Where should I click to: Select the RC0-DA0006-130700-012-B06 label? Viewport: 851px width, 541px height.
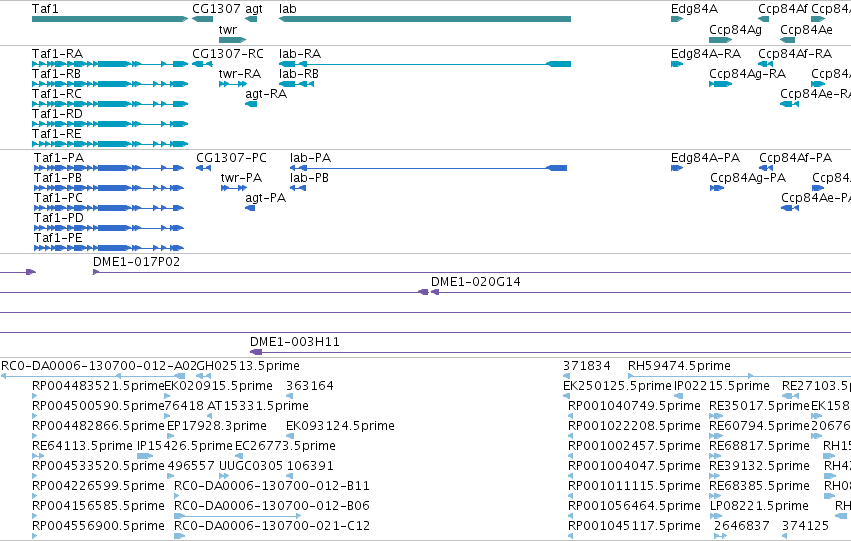[x=272, y=507]
